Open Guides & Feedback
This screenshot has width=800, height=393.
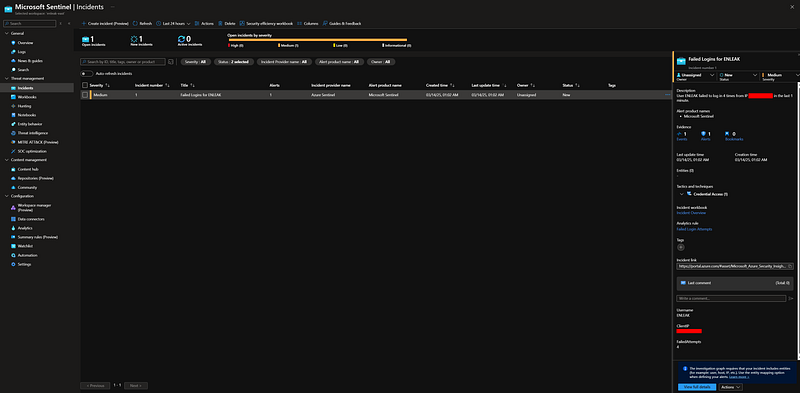341,23
